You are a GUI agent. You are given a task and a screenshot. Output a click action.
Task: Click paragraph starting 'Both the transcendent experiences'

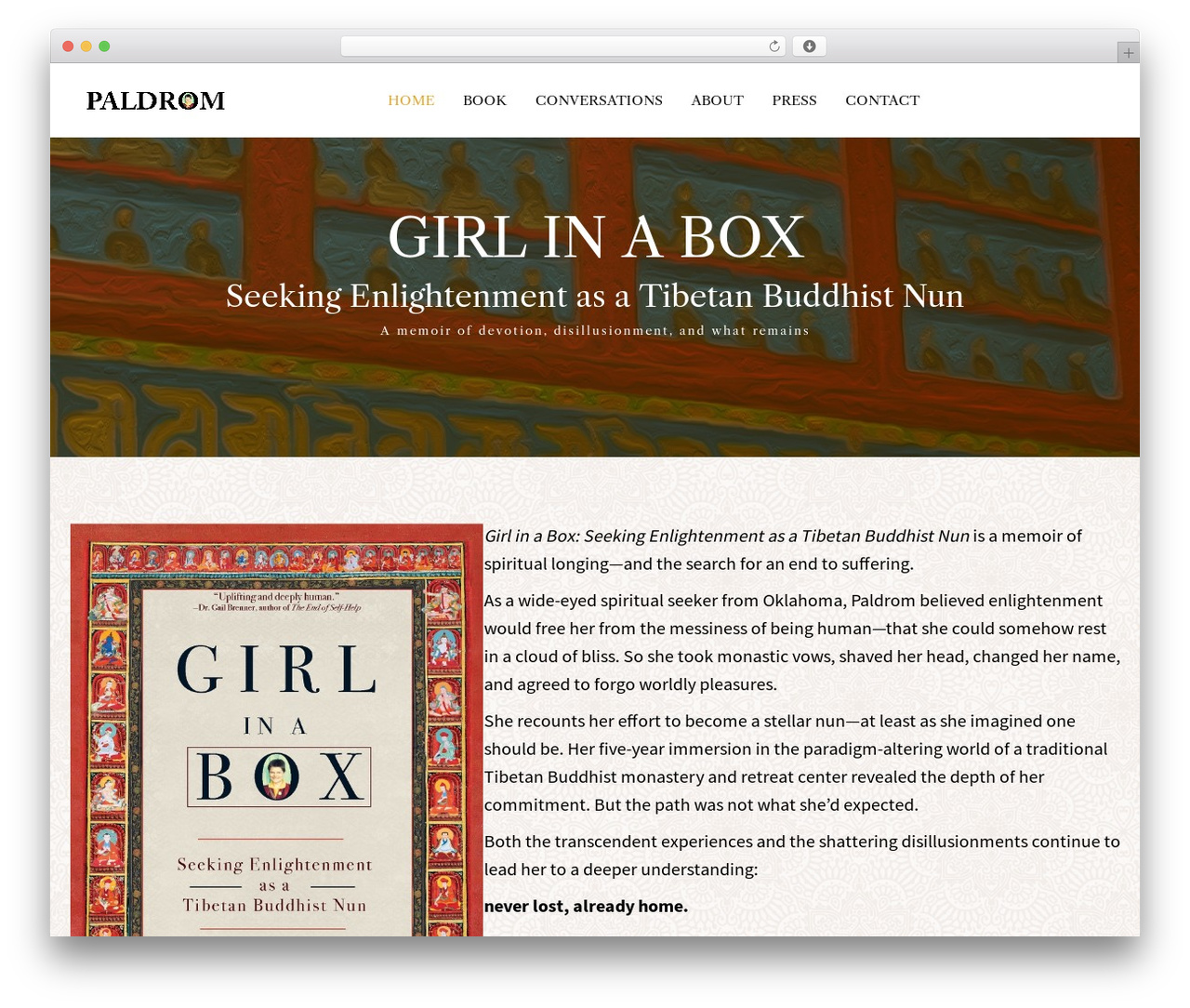pyautogui.click(x=802, y=855)
